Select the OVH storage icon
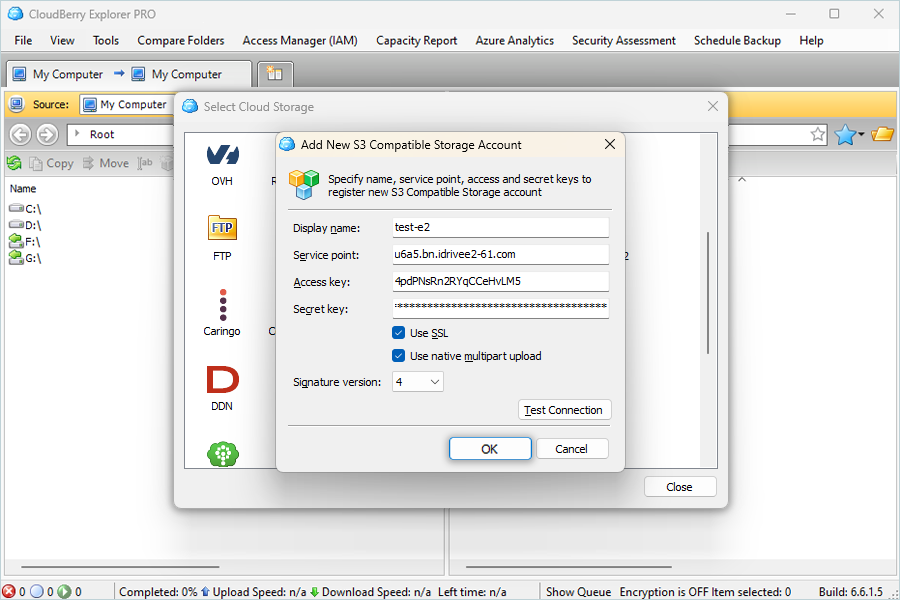Image resolution: width=900 pixels, height=600 pixels. [x=222, y=155]
